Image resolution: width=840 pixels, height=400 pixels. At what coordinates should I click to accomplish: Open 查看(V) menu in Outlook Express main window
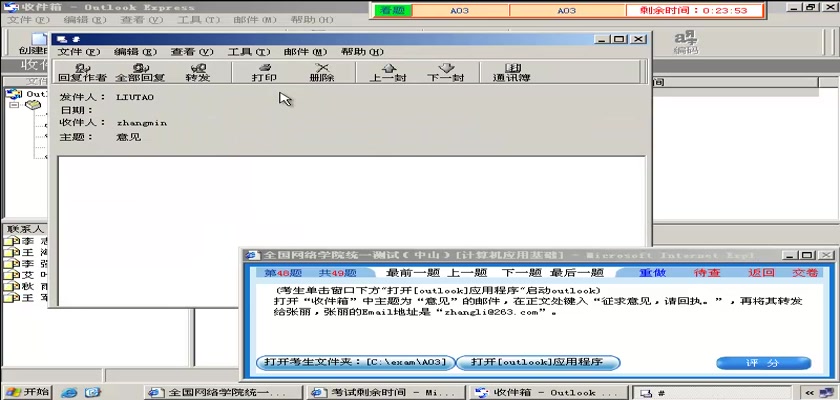tap(141, 20)
